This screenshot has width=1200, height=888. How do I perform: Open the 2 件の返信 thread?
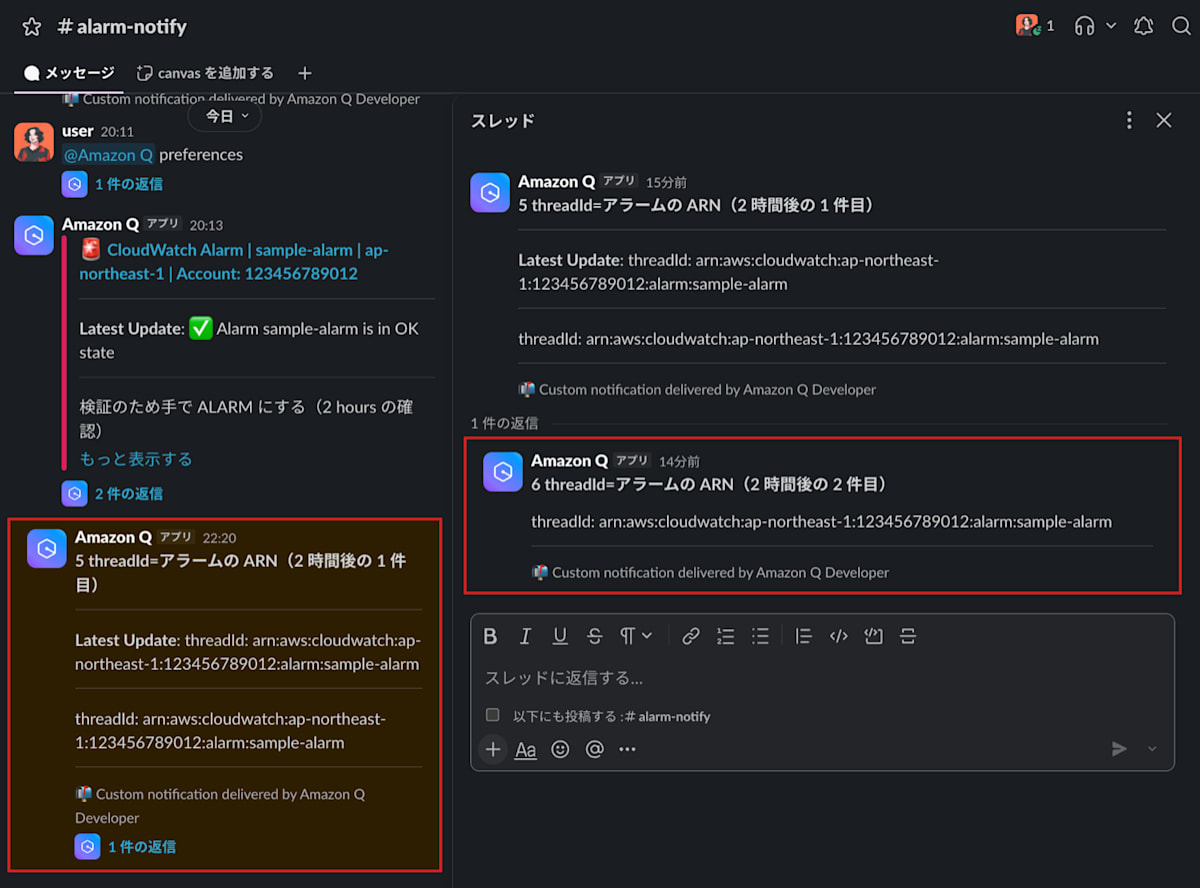(x=129, y=494)
